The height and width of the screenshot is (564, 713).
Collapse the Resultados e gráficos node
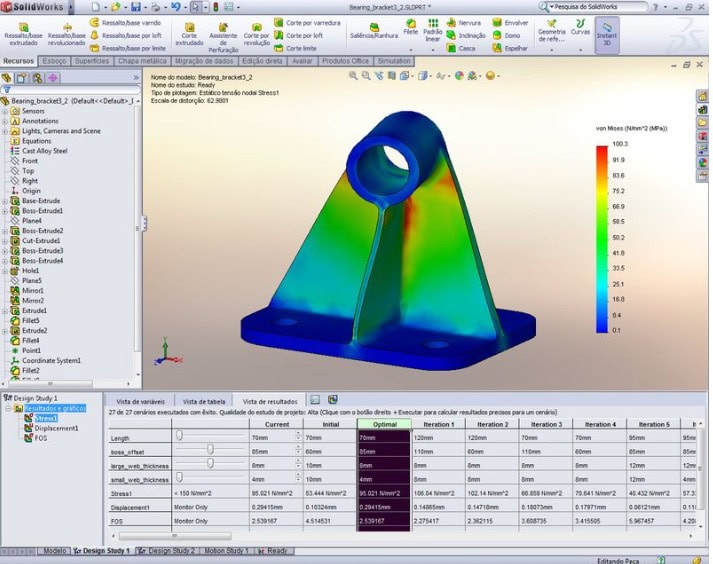pos(7,408)
